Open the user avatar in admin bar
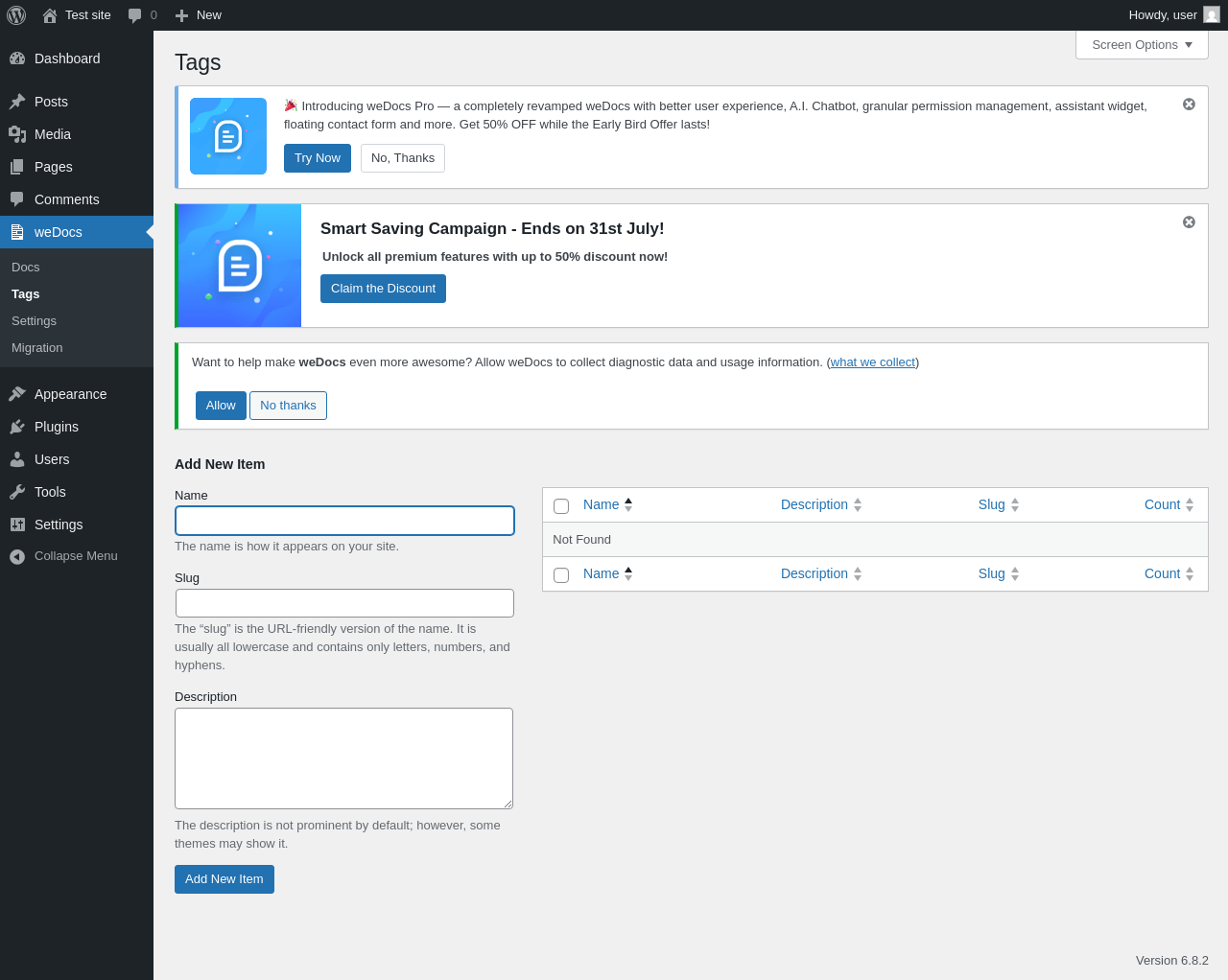This screenshot has width=1228, height=980. pos(1212,14)
